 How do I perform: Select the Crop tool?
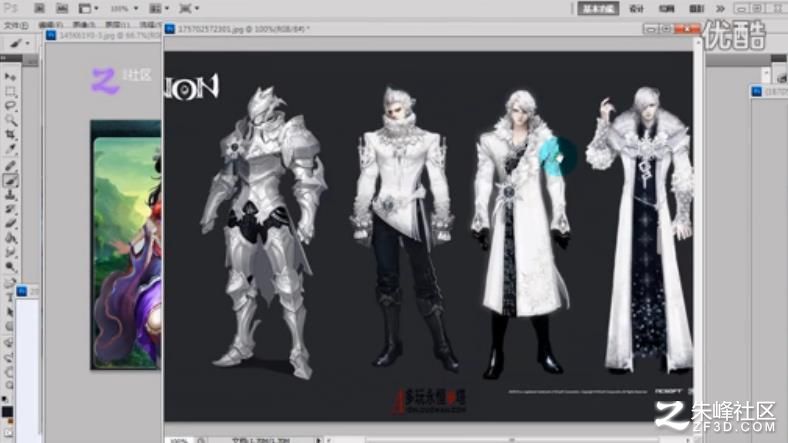[10, 135]
